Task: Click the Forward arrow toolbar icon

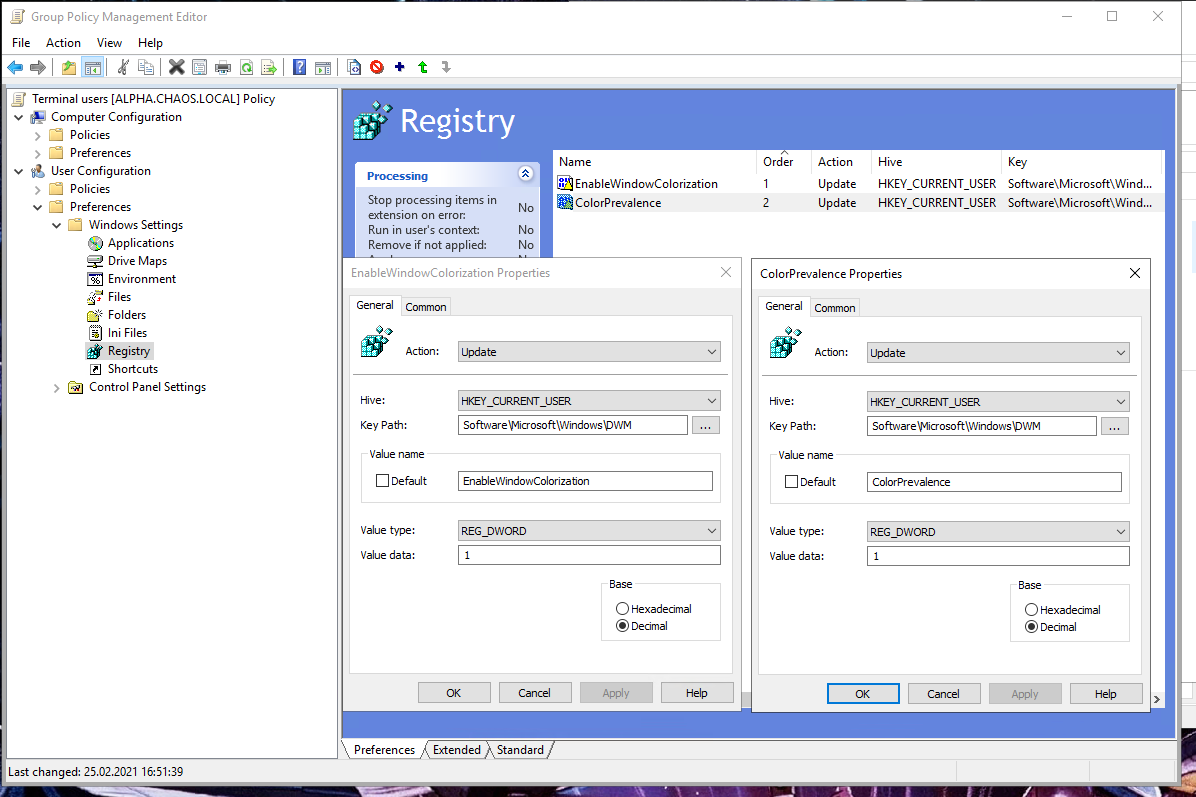Action: tap(37, 67)
